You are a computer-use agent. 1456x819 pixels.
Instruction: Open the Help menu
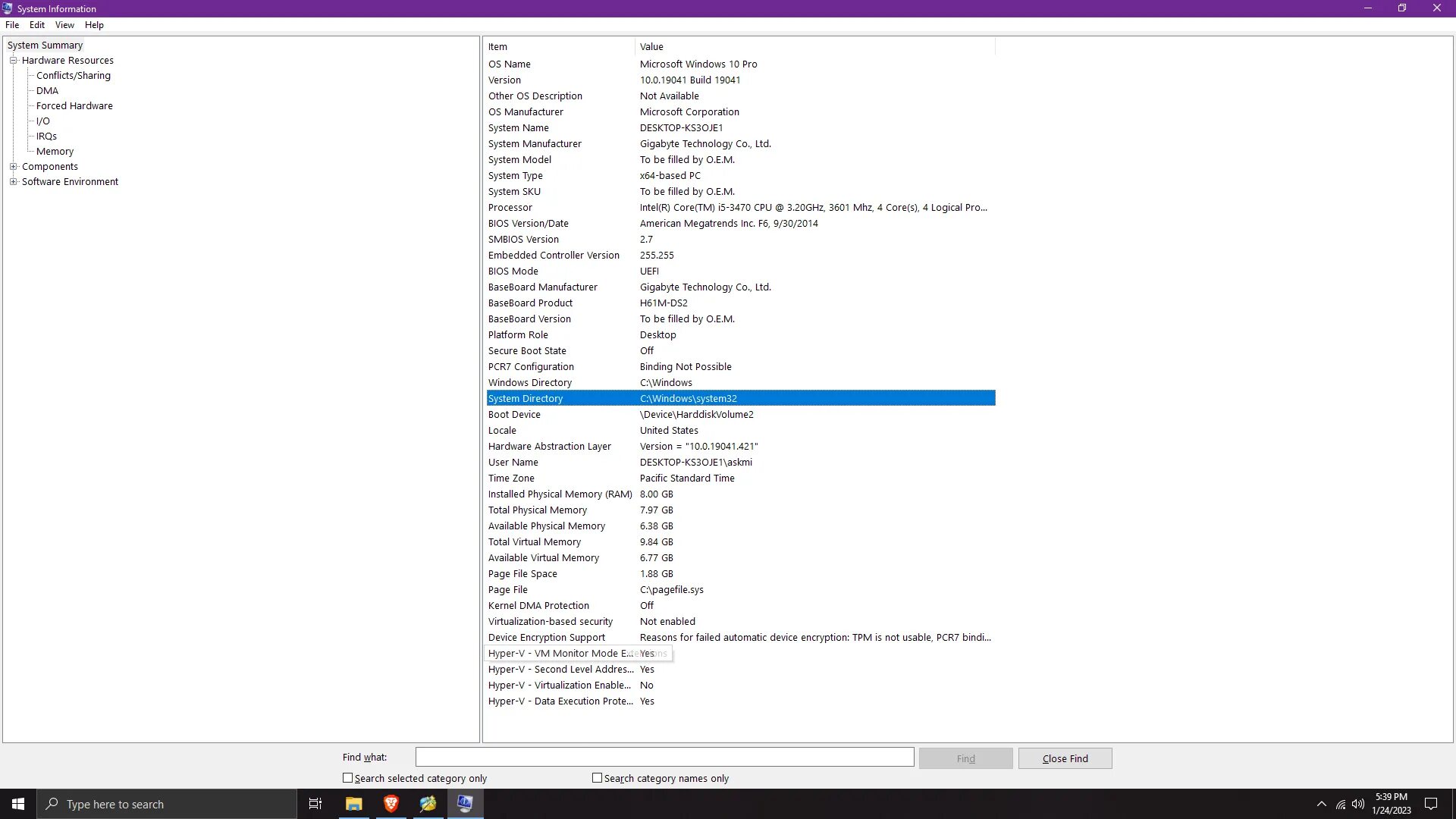(x=94, y=25)
